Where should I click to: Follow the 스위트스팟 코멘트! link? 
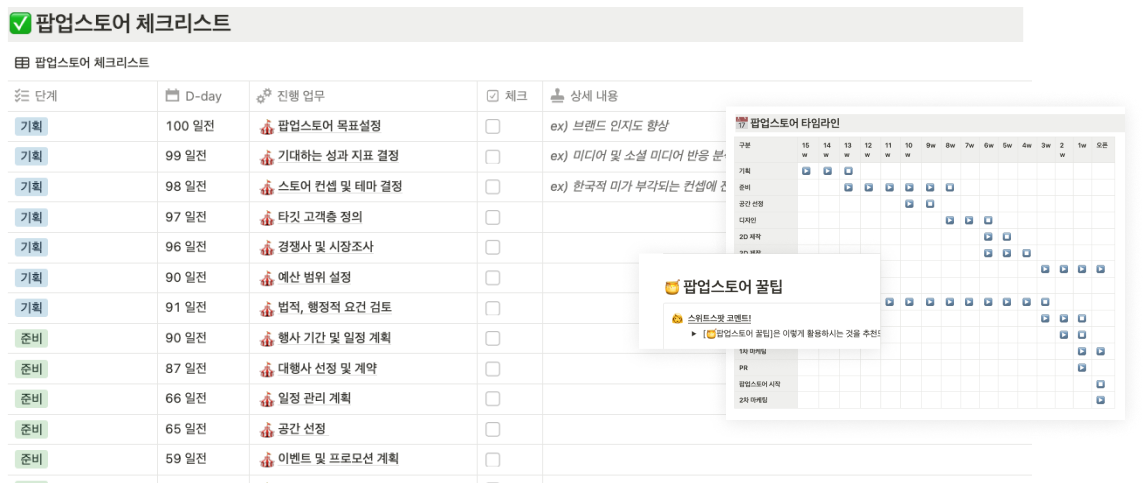[719, 319]
